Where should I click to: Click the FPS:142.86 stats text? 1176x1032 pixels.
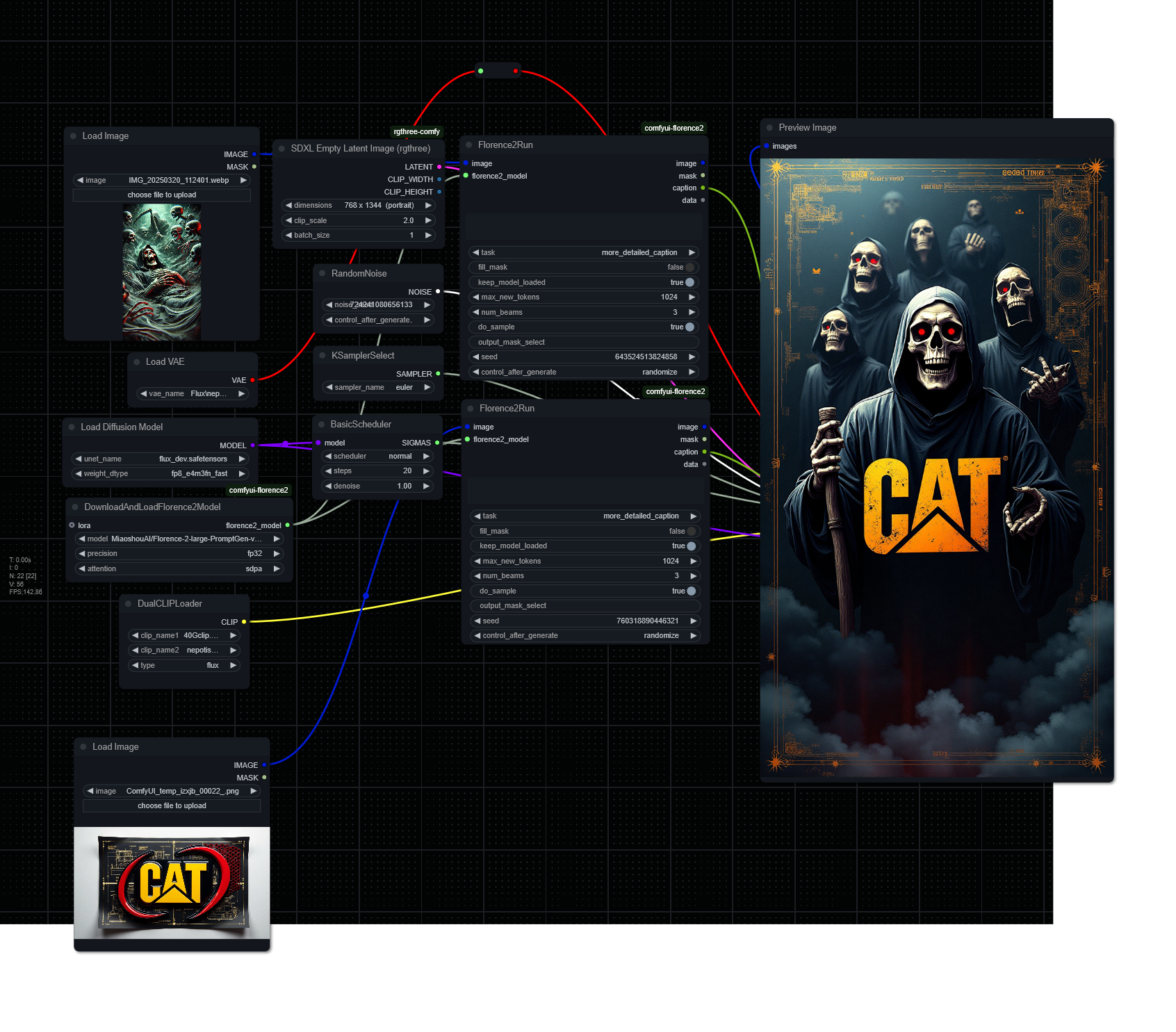[x=26, y=592]
